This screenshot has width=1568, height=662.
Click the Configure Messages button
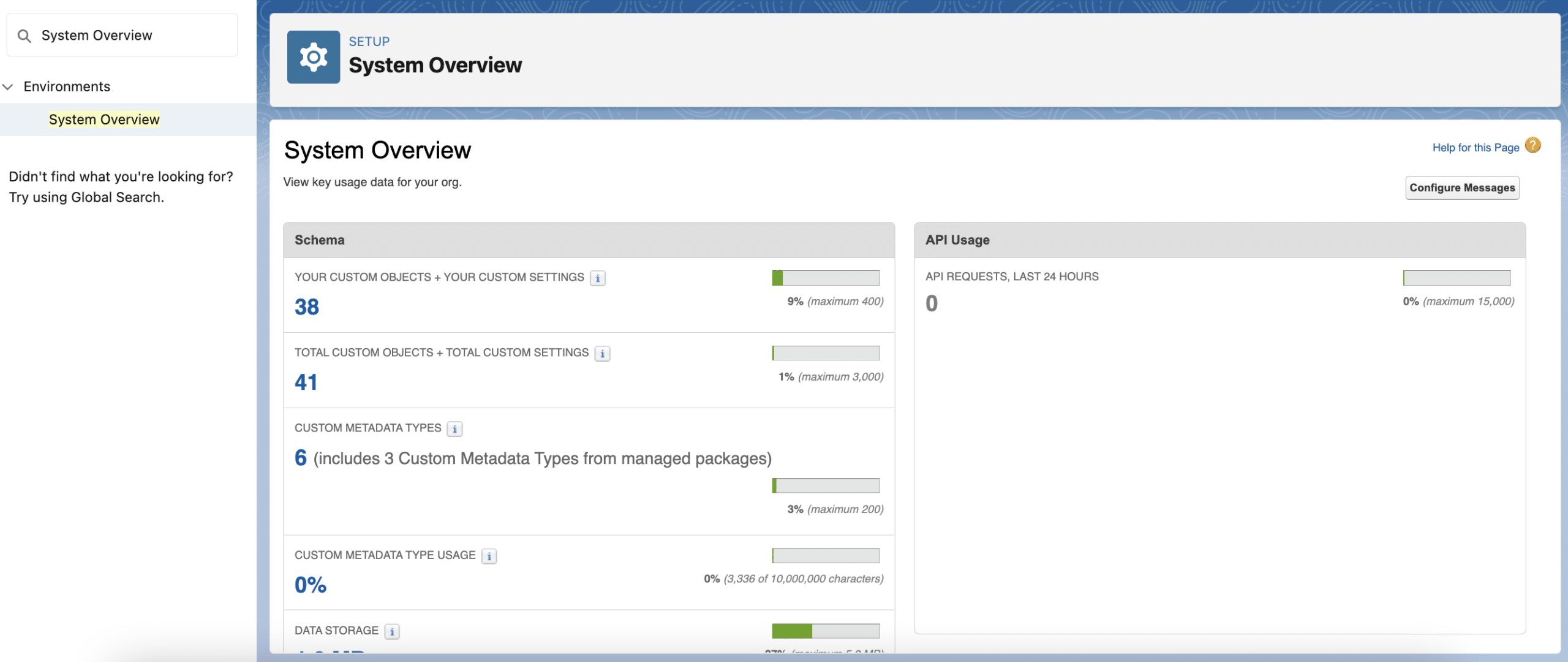[x=1462, y=188]
